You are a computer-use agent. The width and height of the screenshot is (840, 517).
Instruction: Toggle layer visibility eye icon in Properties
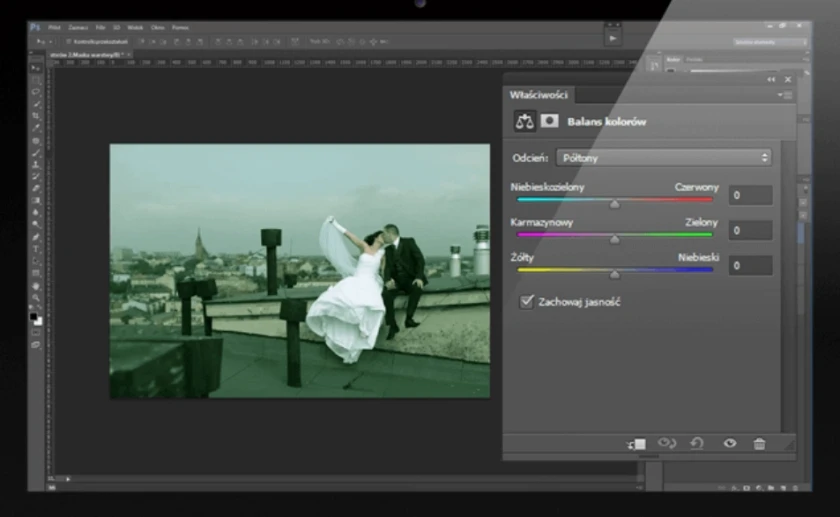(729, 443)
